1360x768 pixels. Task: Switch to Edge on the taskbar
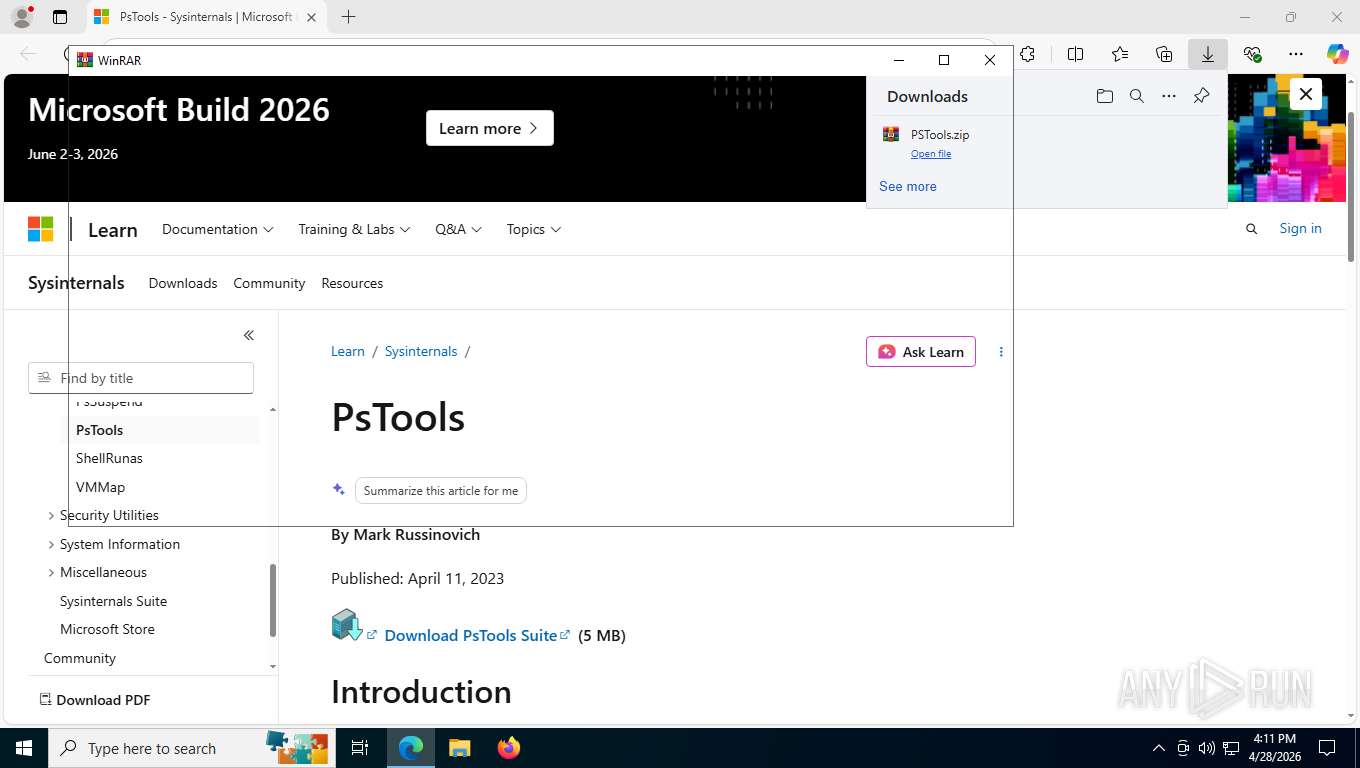pos(410,748)
